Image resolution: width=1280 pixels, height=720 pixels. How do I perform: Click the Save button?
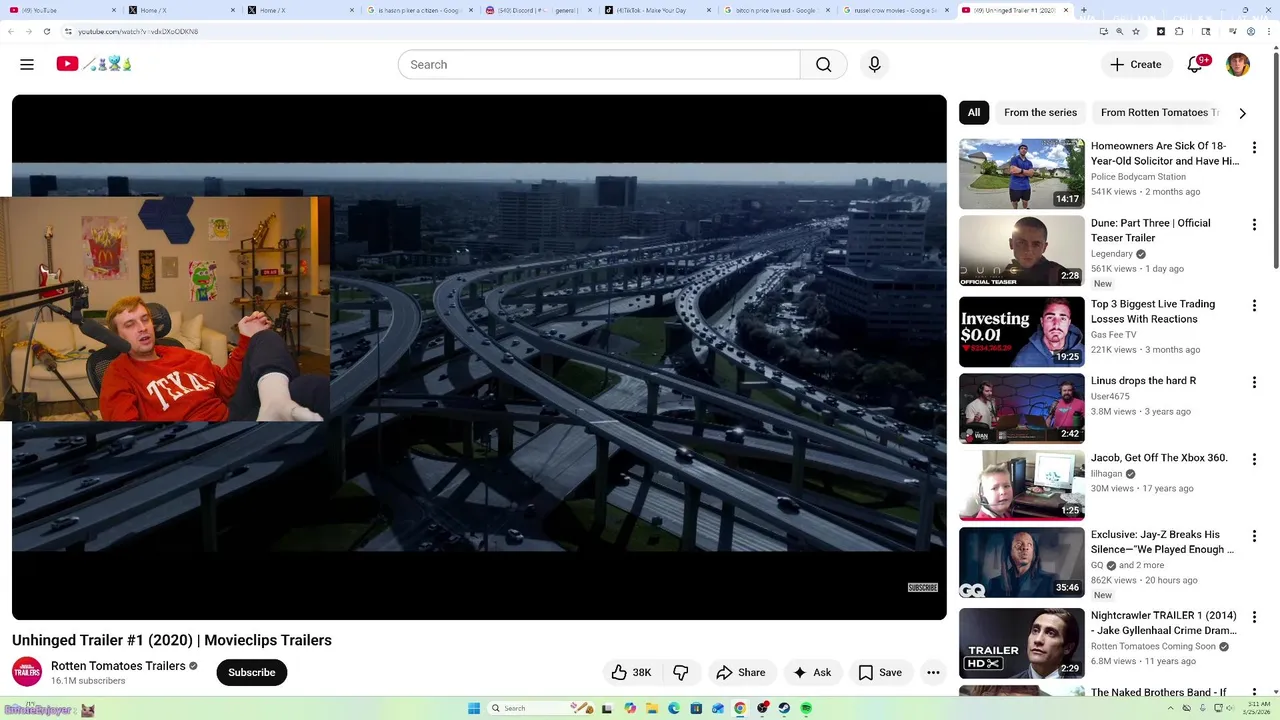point(880,672)
